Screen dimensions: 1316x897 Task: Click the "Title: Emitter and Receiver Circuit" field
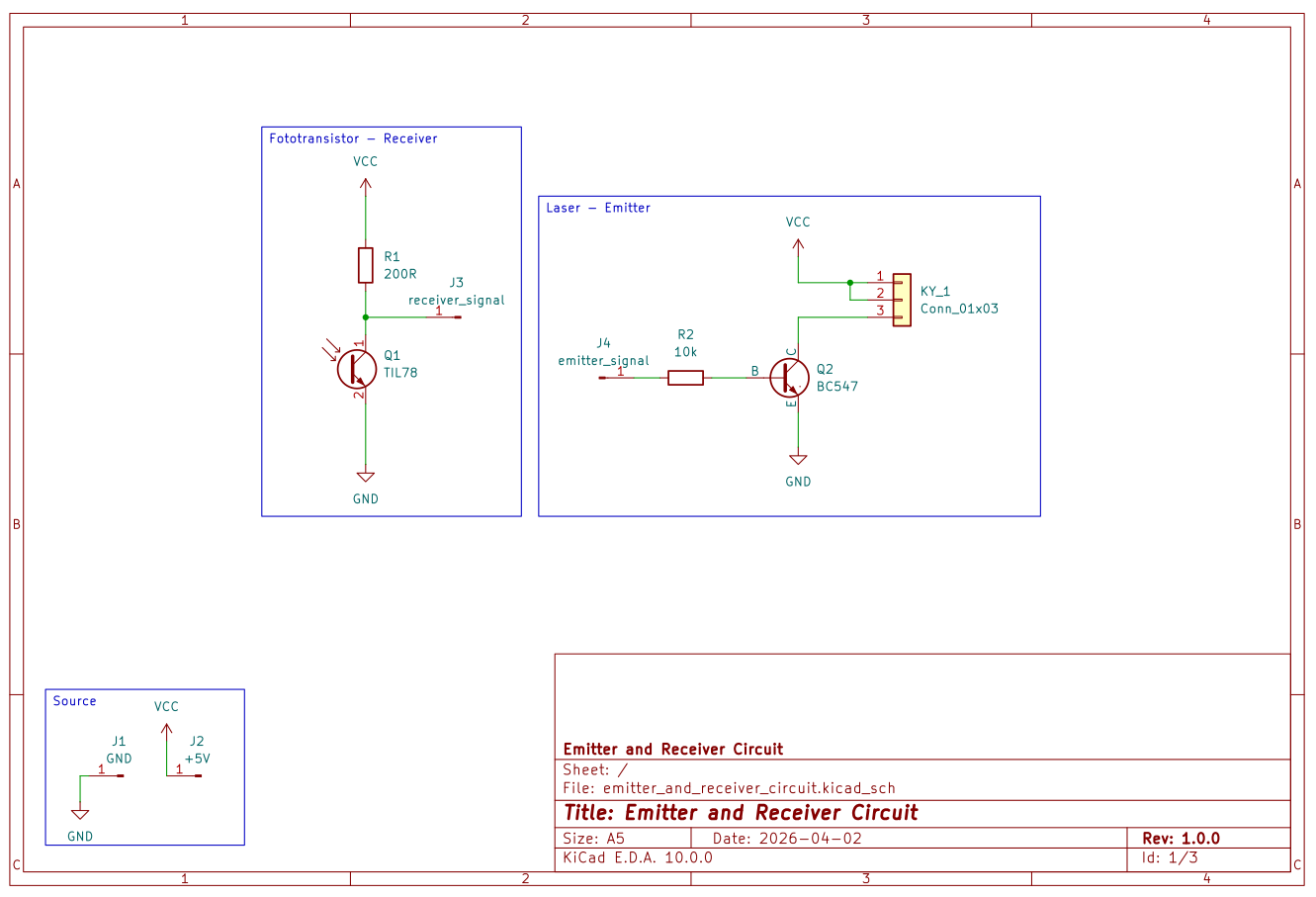741,813
